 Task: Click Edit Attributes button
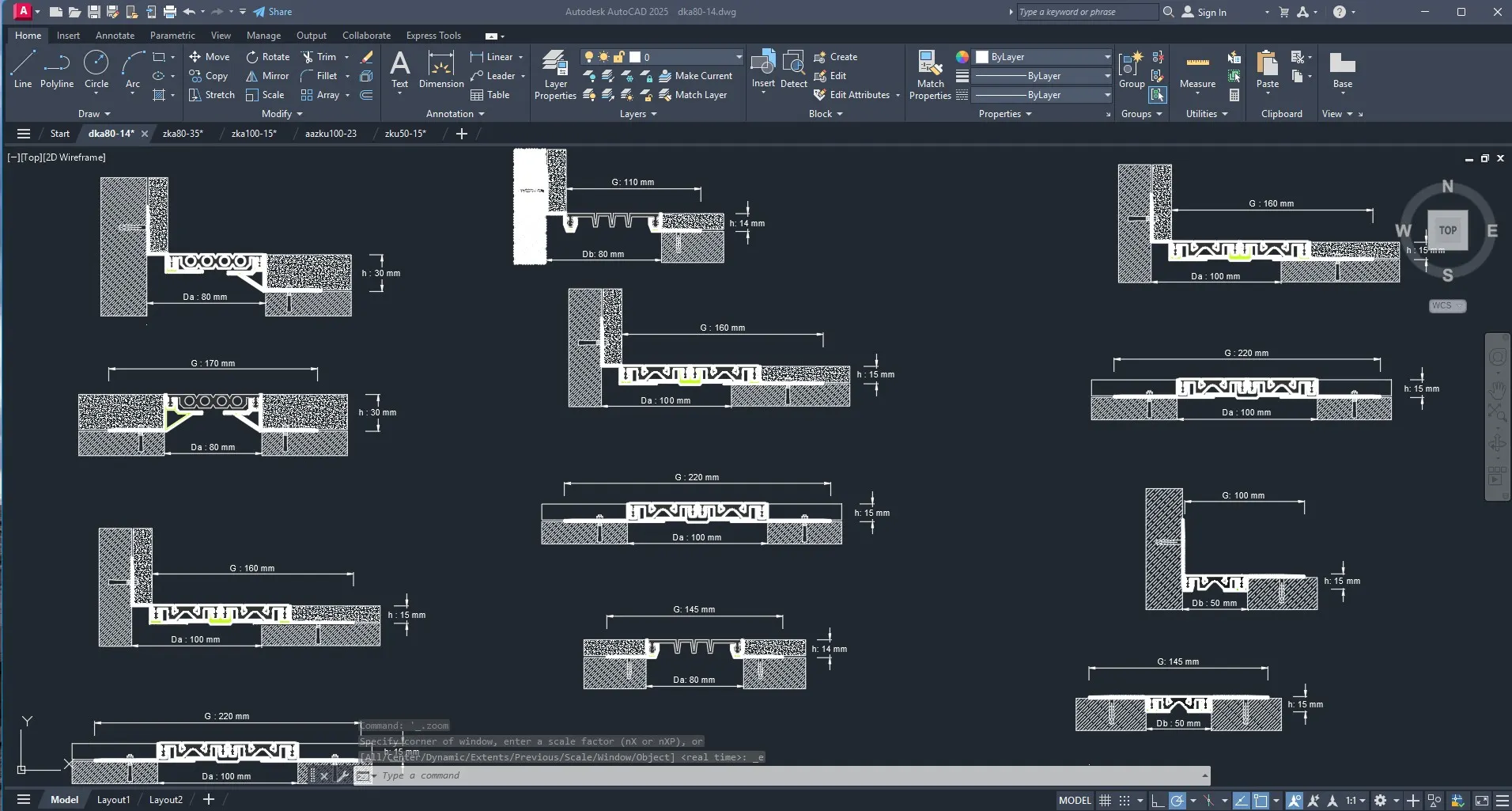852,95
